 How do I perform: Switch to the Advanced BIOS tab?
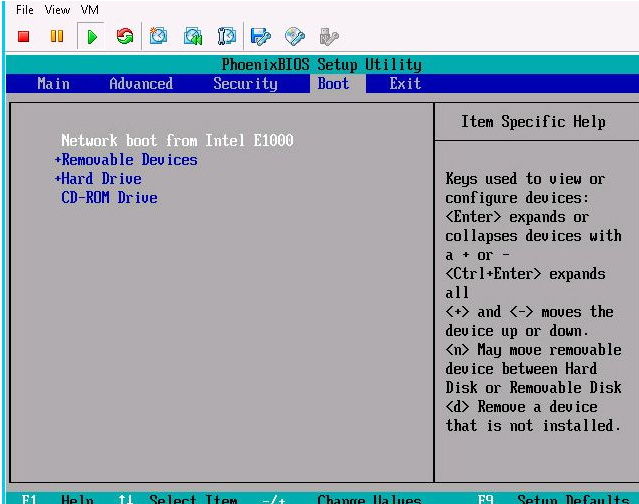pos(141,84)
